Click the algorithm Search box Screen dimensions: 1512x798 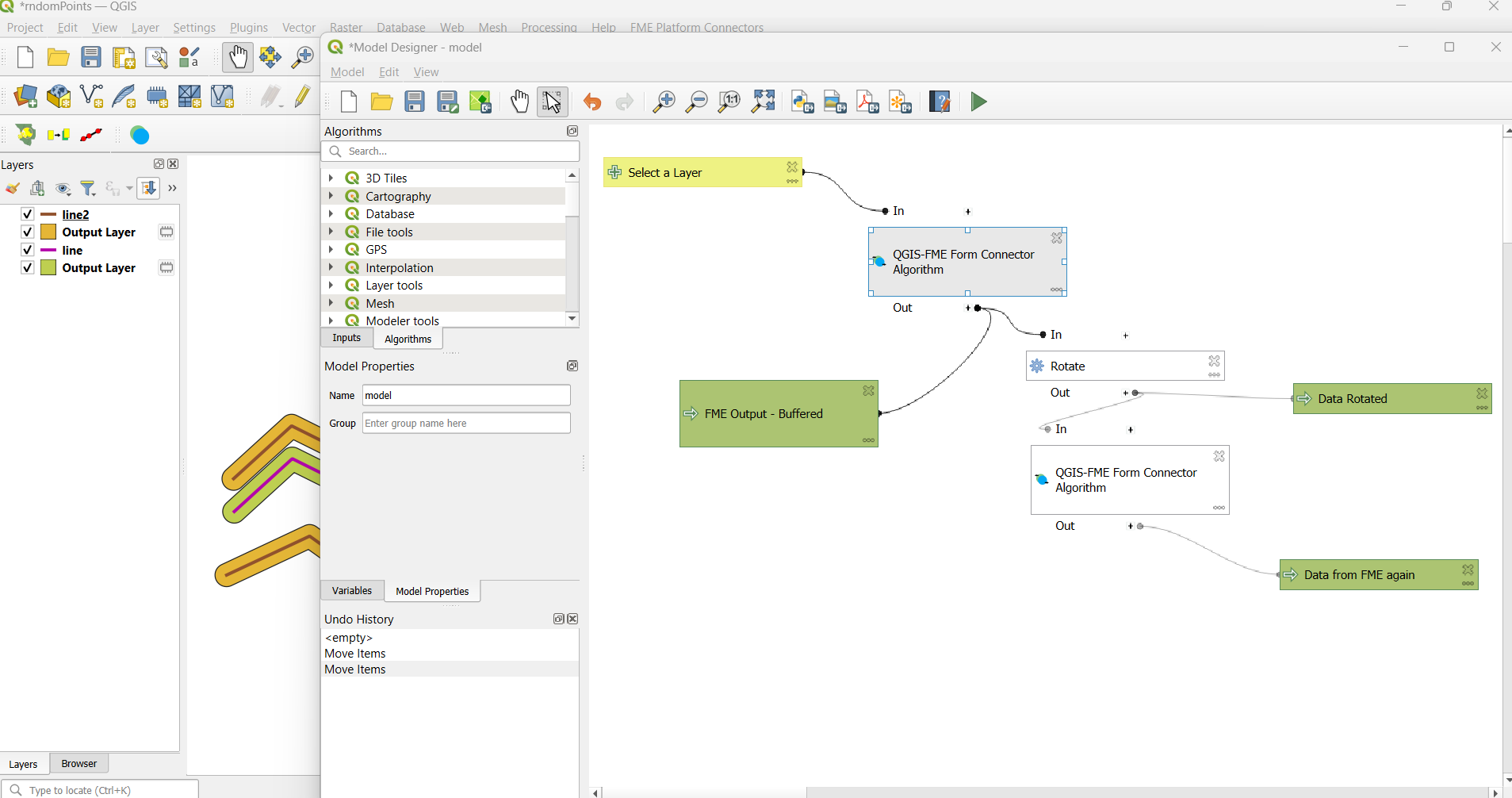pos(450,151)
